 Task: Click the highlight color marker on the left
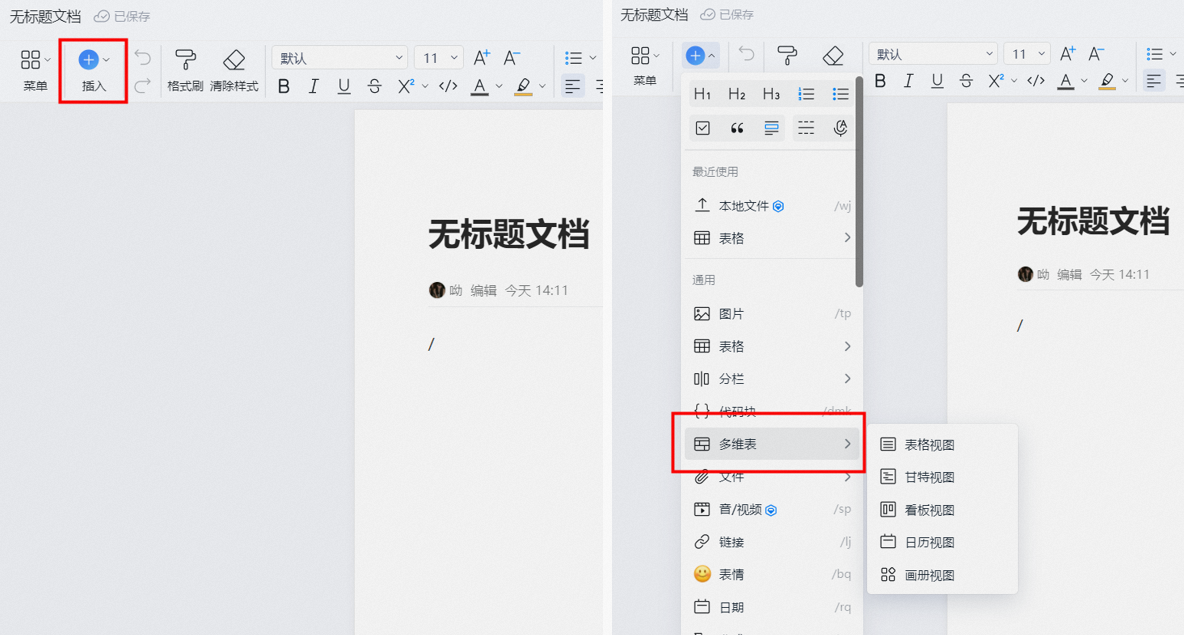click(523, 87)
